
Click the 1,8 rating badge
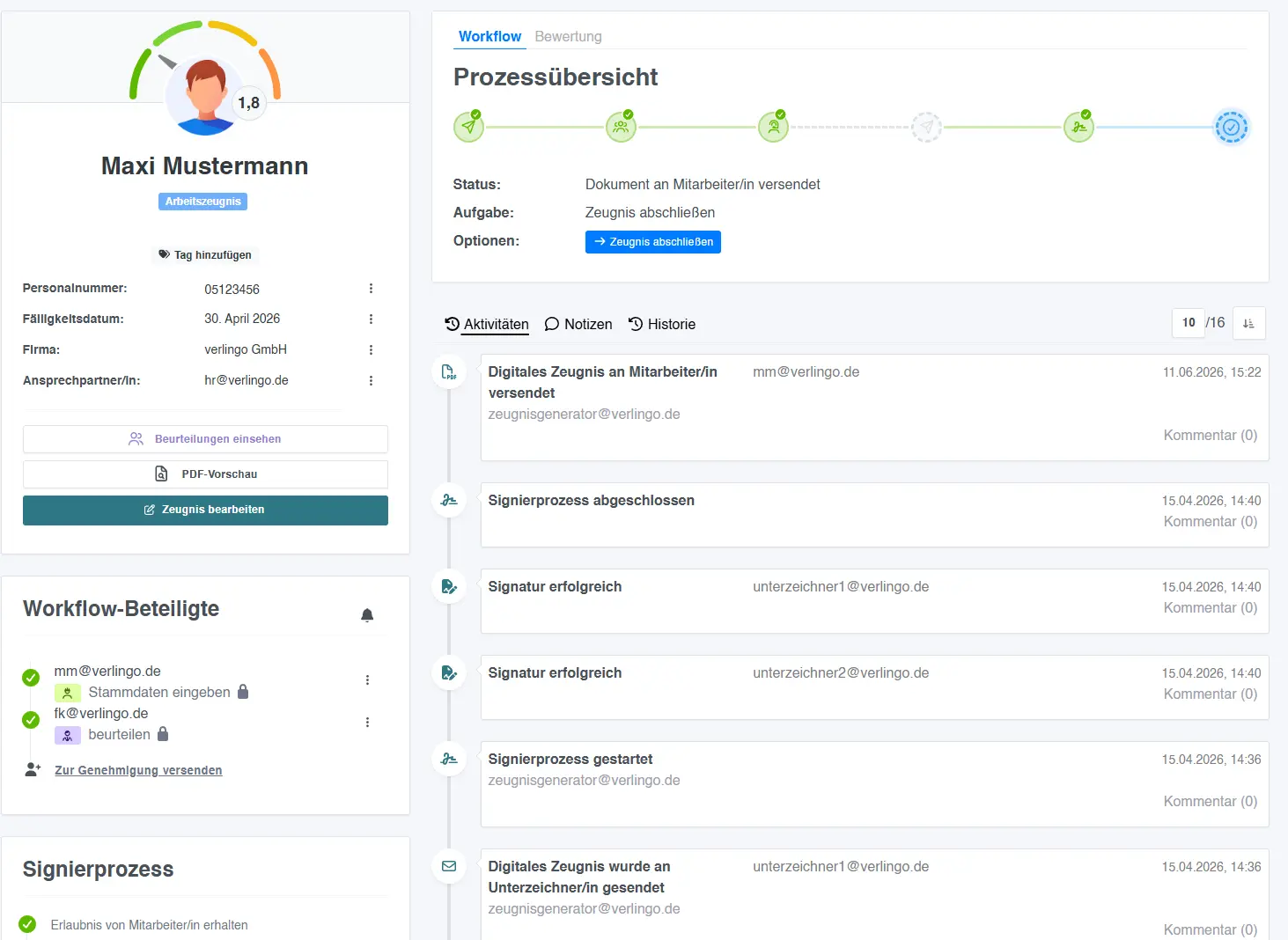249,103
